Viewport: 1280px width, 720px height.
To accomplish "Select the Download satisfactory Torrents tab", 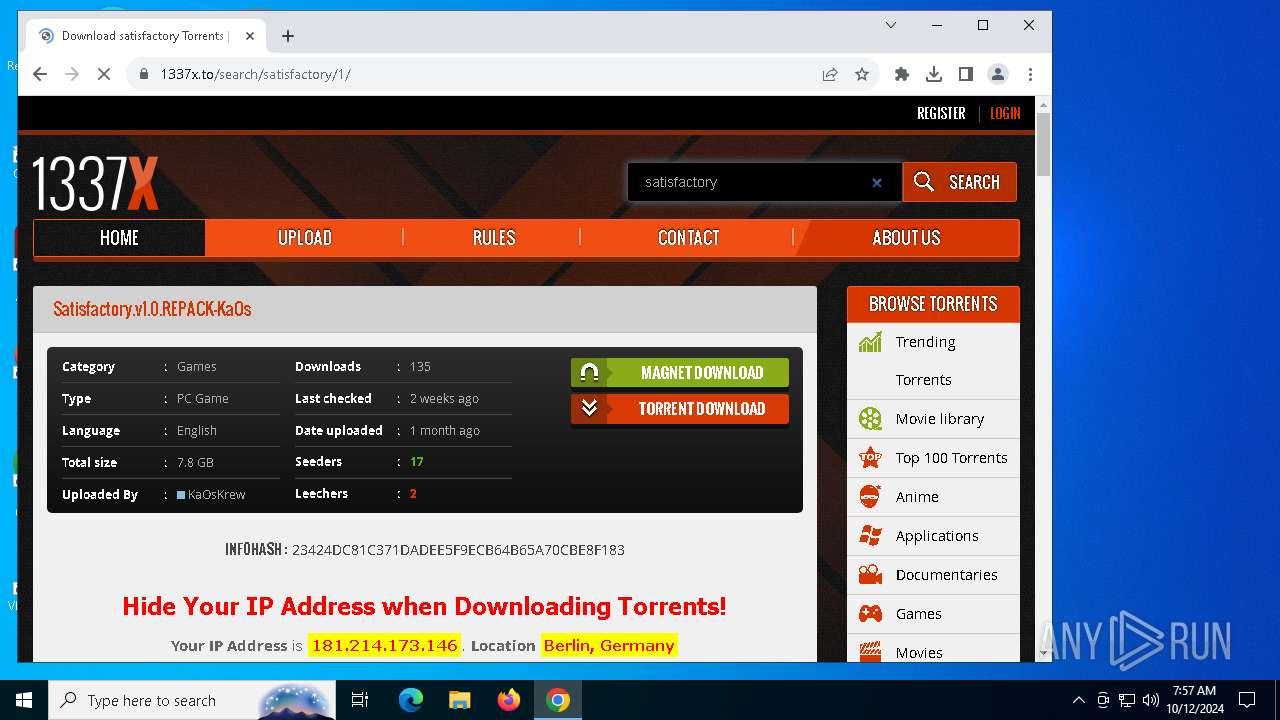I will click(x=145, y=36).
